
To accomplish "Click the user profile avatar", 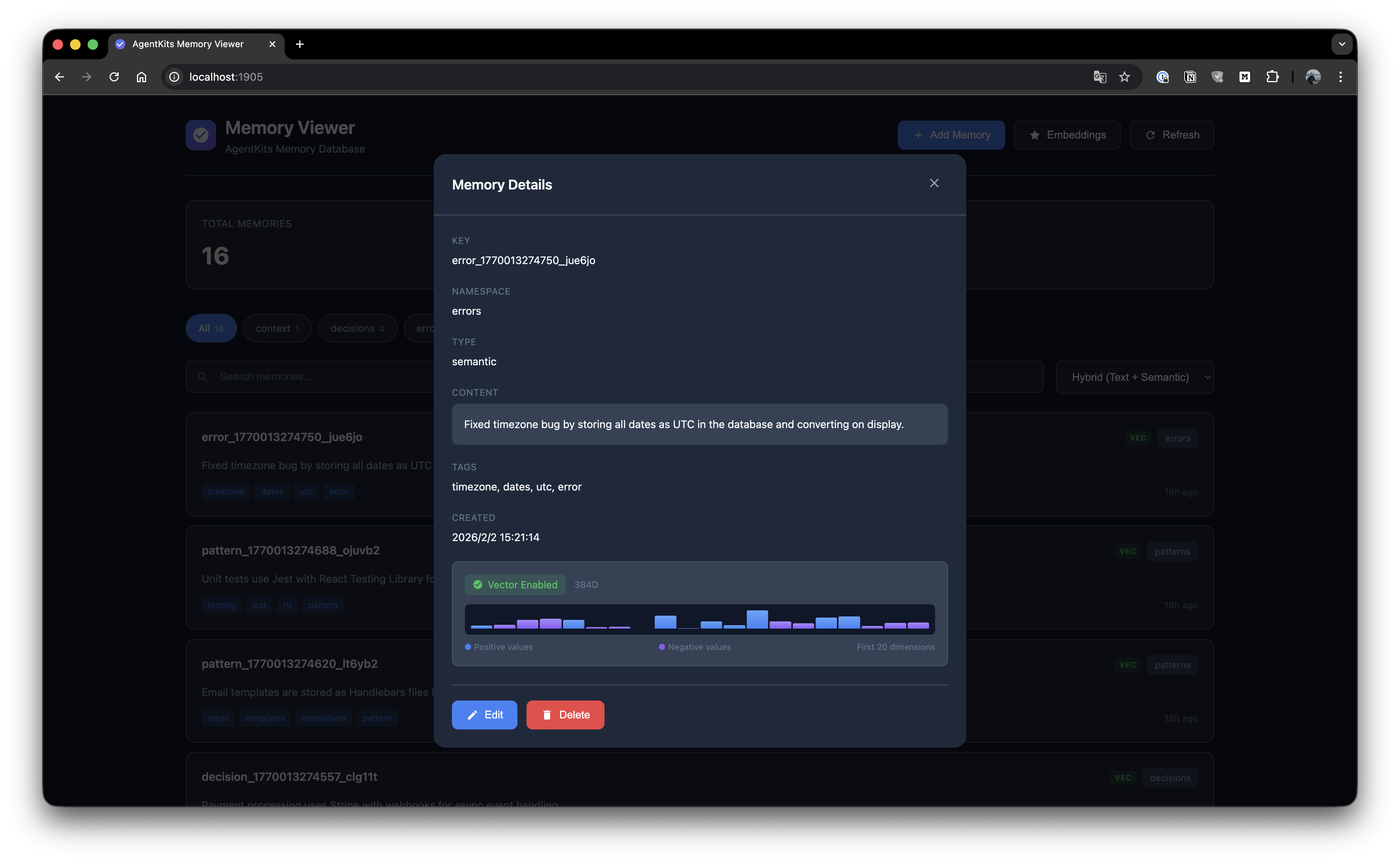I will [1313, 77].
